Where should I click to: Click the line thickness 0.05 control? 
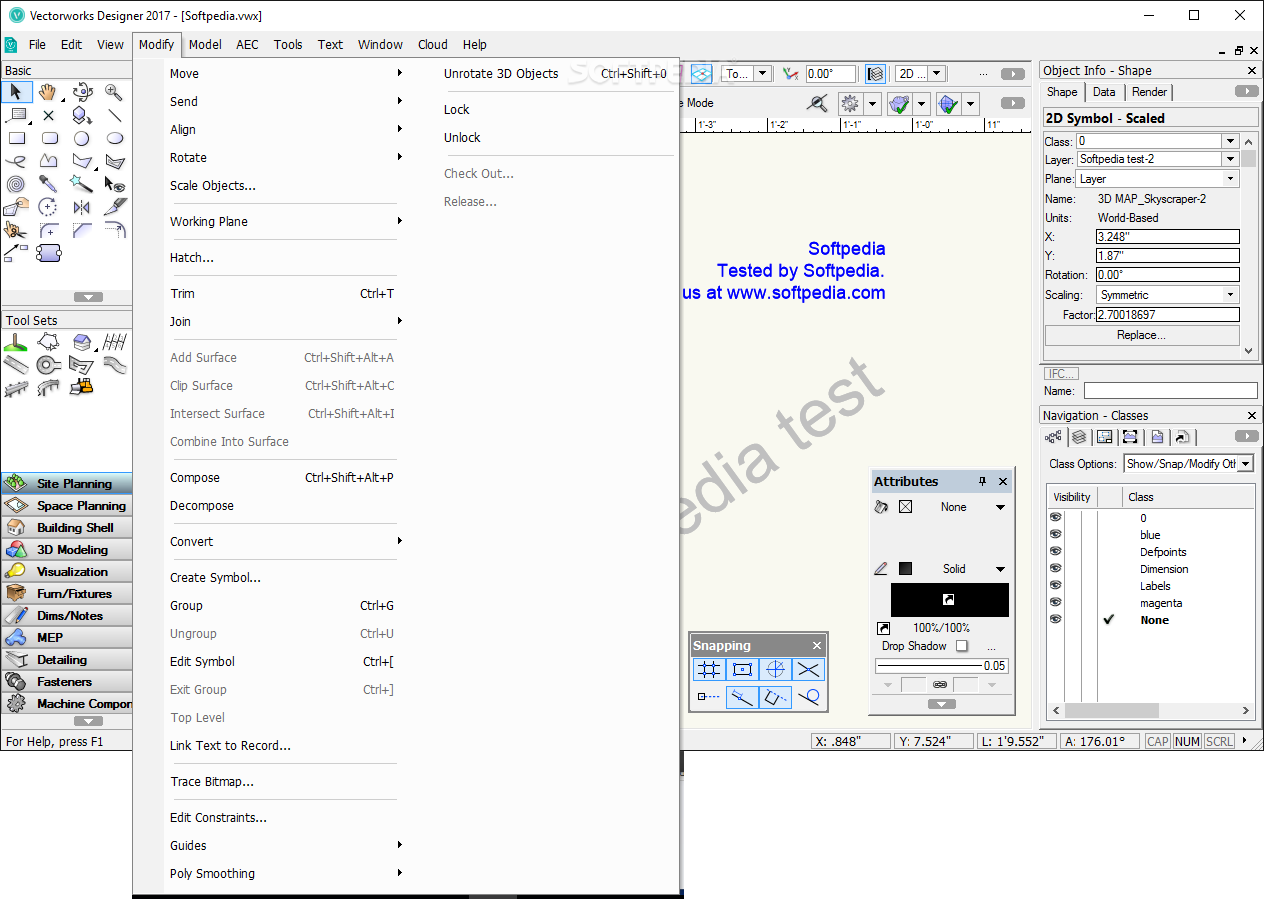941,666
